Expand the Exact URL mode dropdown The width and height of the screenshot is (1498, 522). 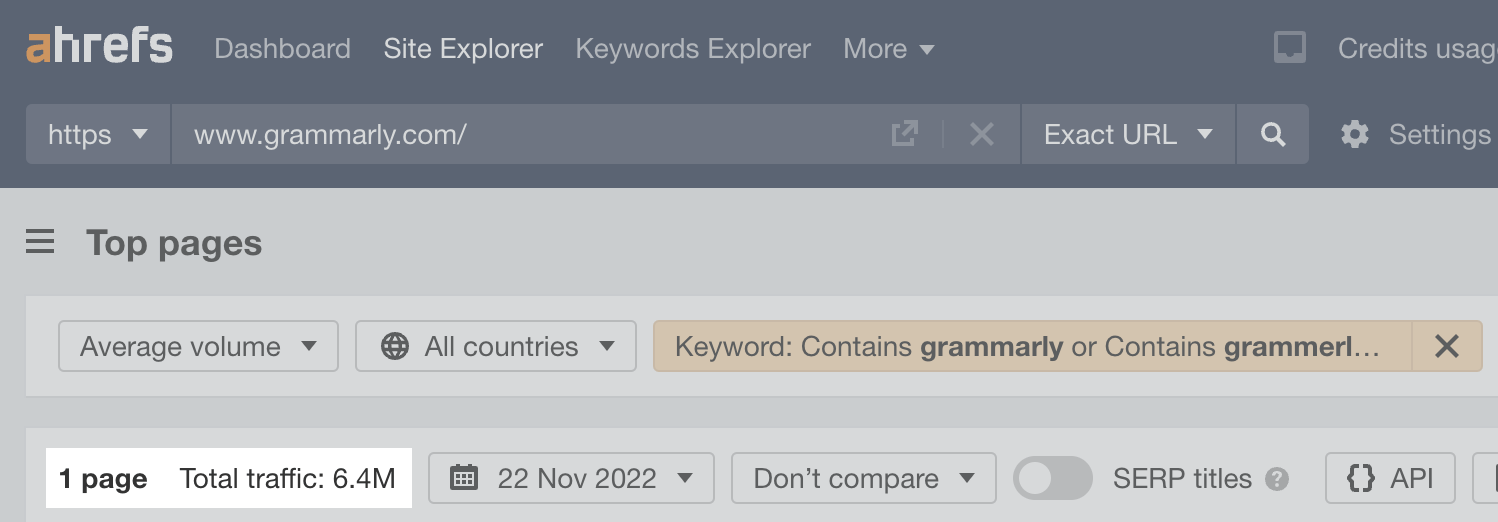click(x=1128, y=134)
